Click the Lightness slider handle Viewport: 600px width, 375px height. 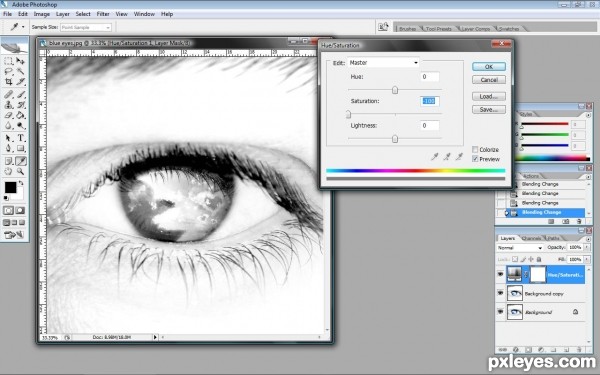(395, 139)
